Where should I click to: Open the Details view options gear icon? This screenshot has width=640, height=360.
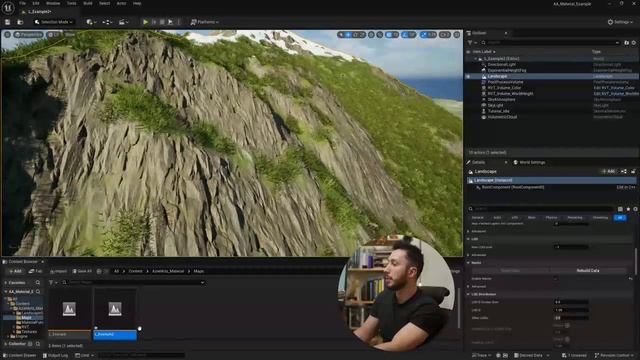point(635,209)
